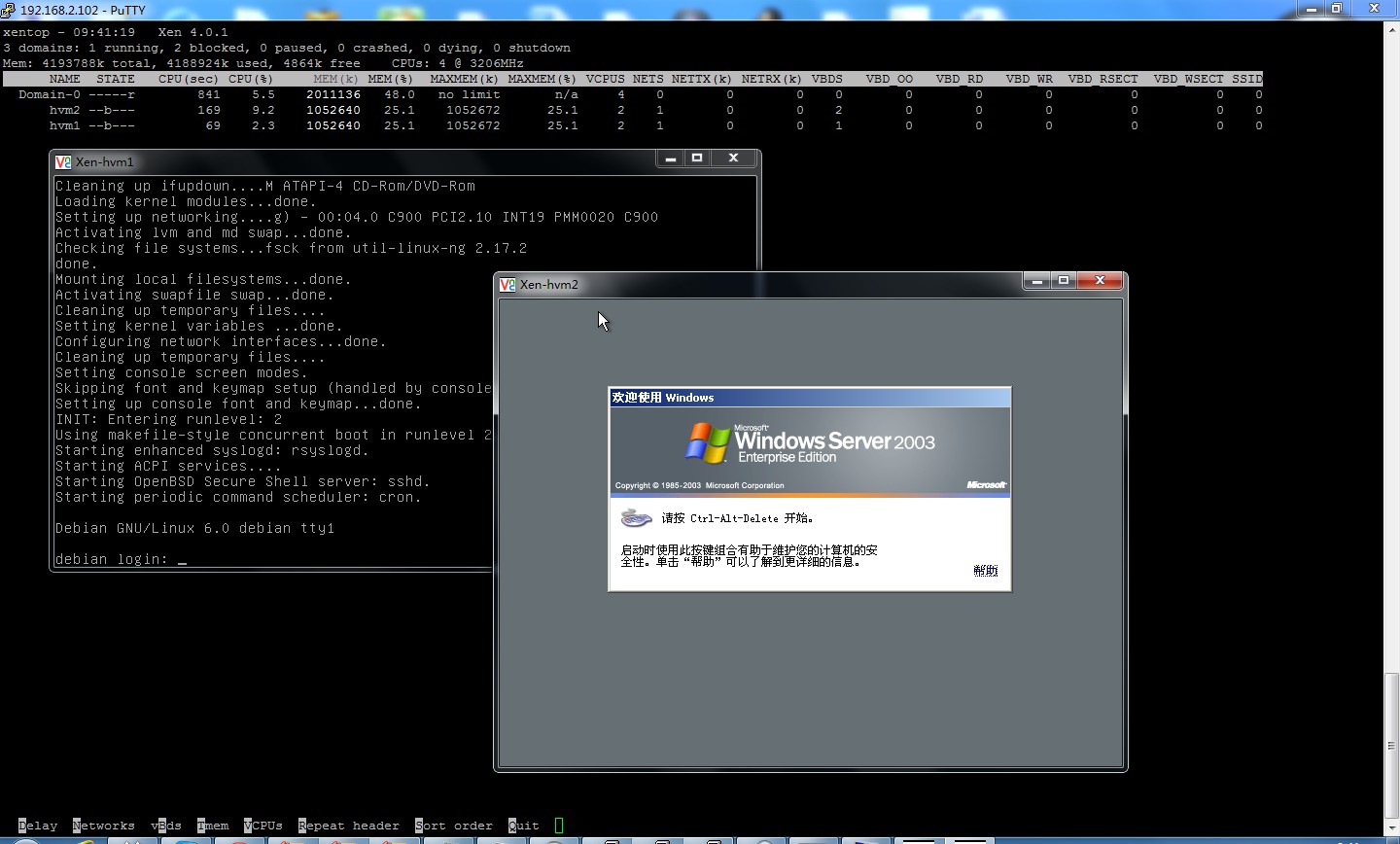Click the 'CPUs: 4 @ 3206MHz' text
The image size is (1400, 844).
point(458,63)
